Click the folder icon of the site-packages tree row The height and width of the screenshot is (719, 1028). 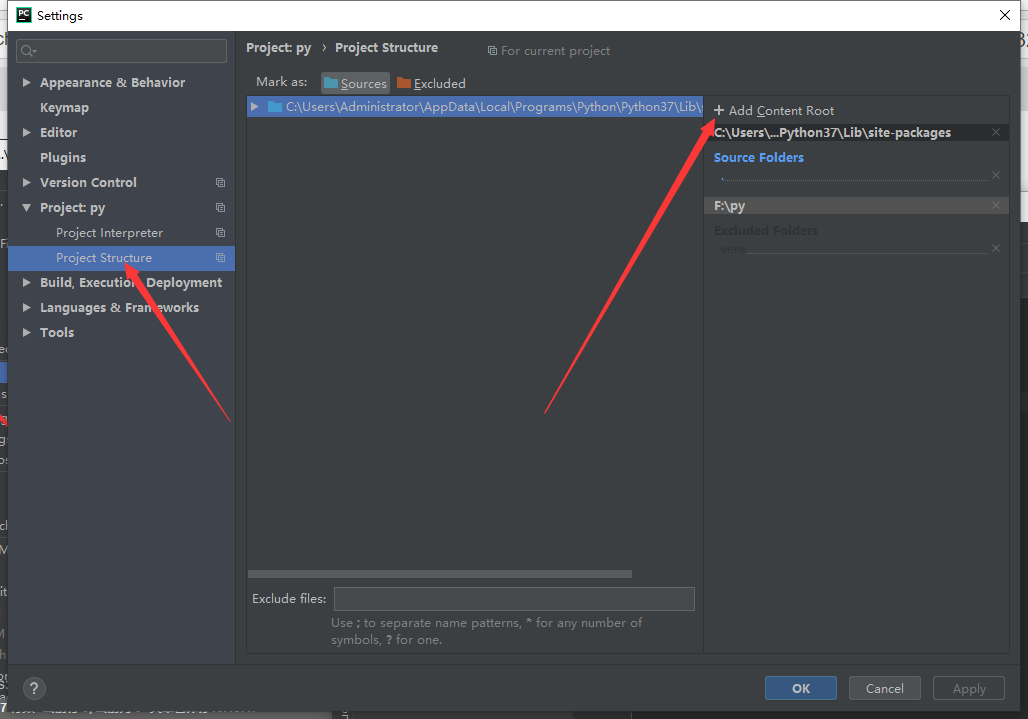point(275,107)
